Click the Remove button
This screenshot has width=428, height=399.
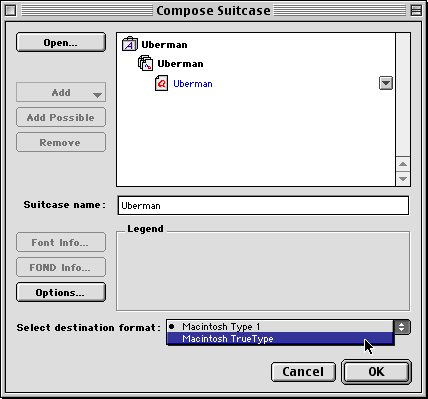(61, 142)
